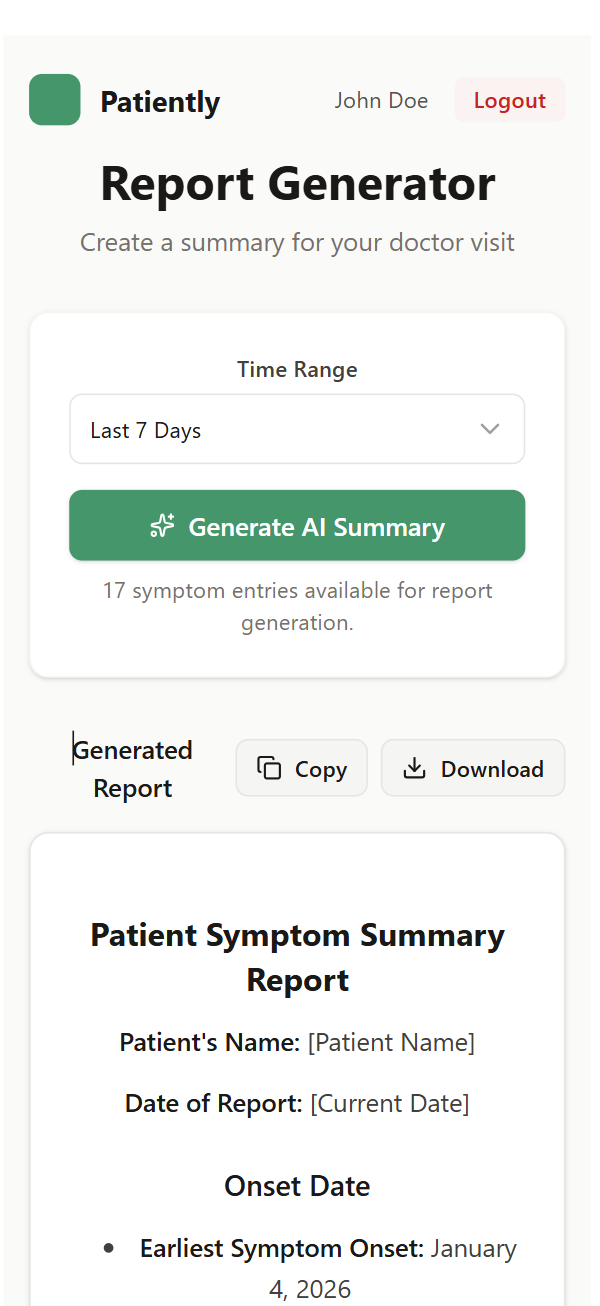Click the Report Generator heading
This screenshot has height=1306, width=600.
(298, 185)
